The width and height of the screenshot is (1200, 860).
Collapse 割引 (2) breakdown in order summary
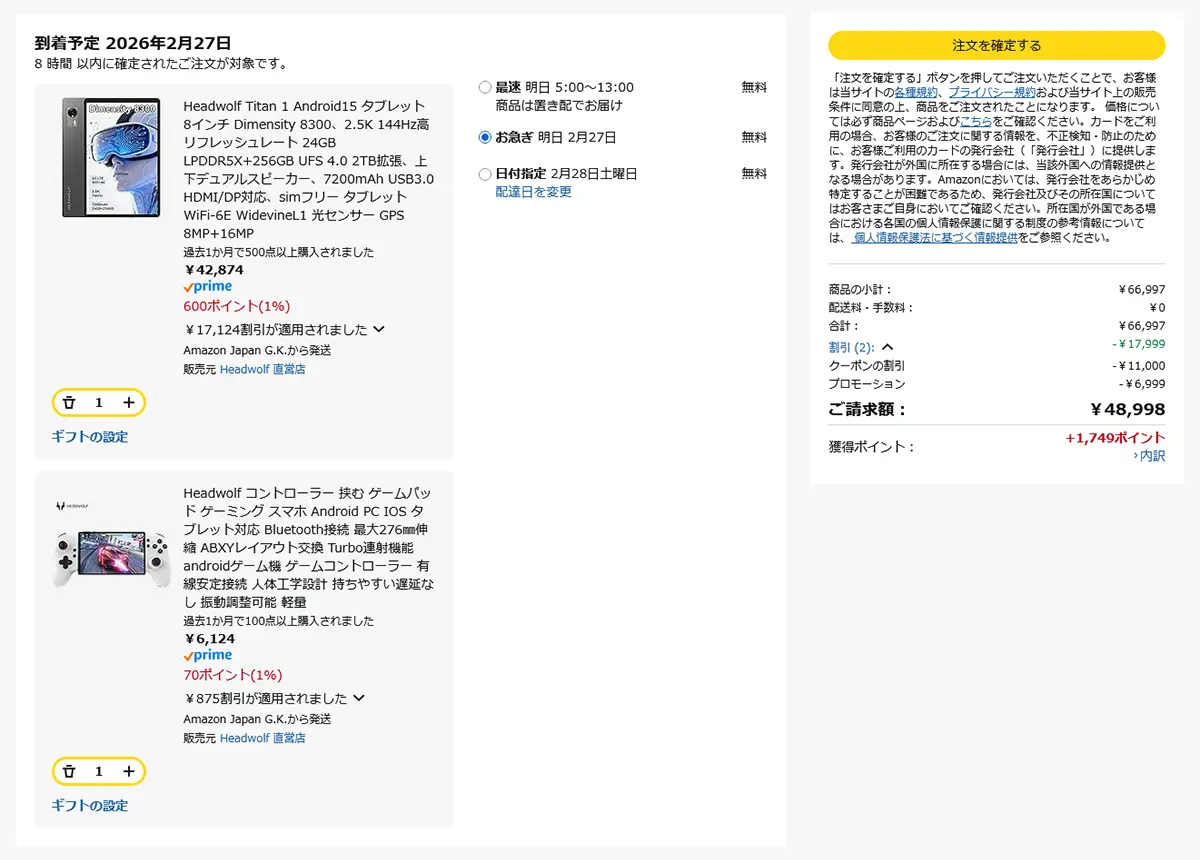887,347
